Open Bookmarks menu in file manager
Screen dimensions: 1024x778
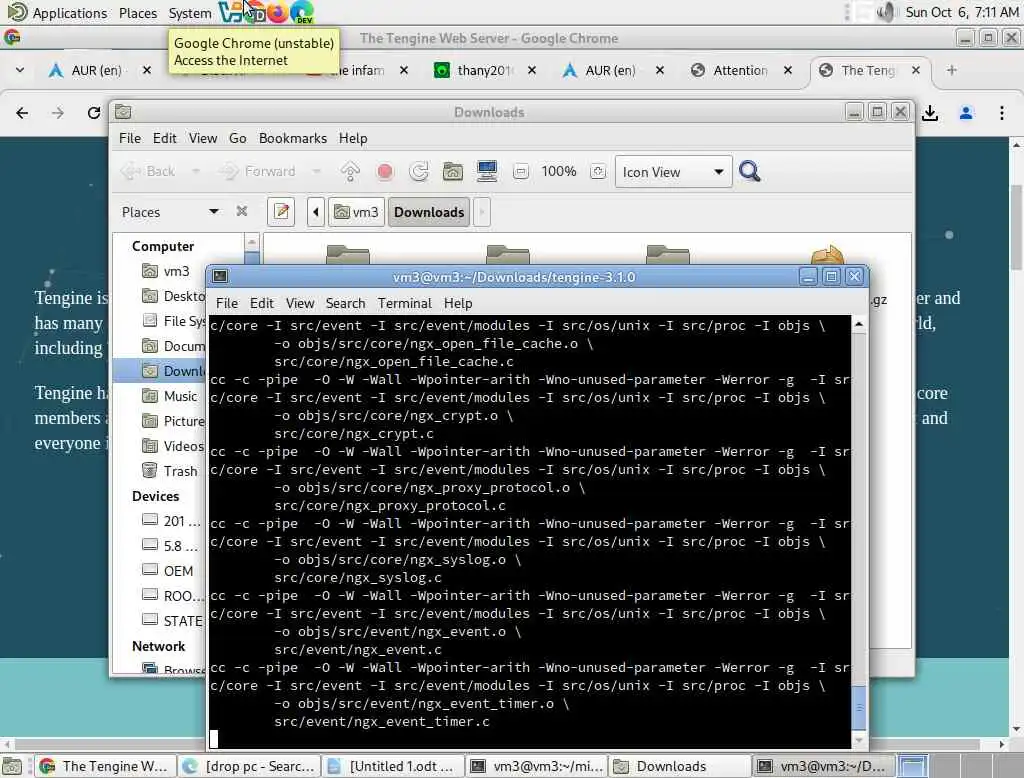tap(293, 138)
